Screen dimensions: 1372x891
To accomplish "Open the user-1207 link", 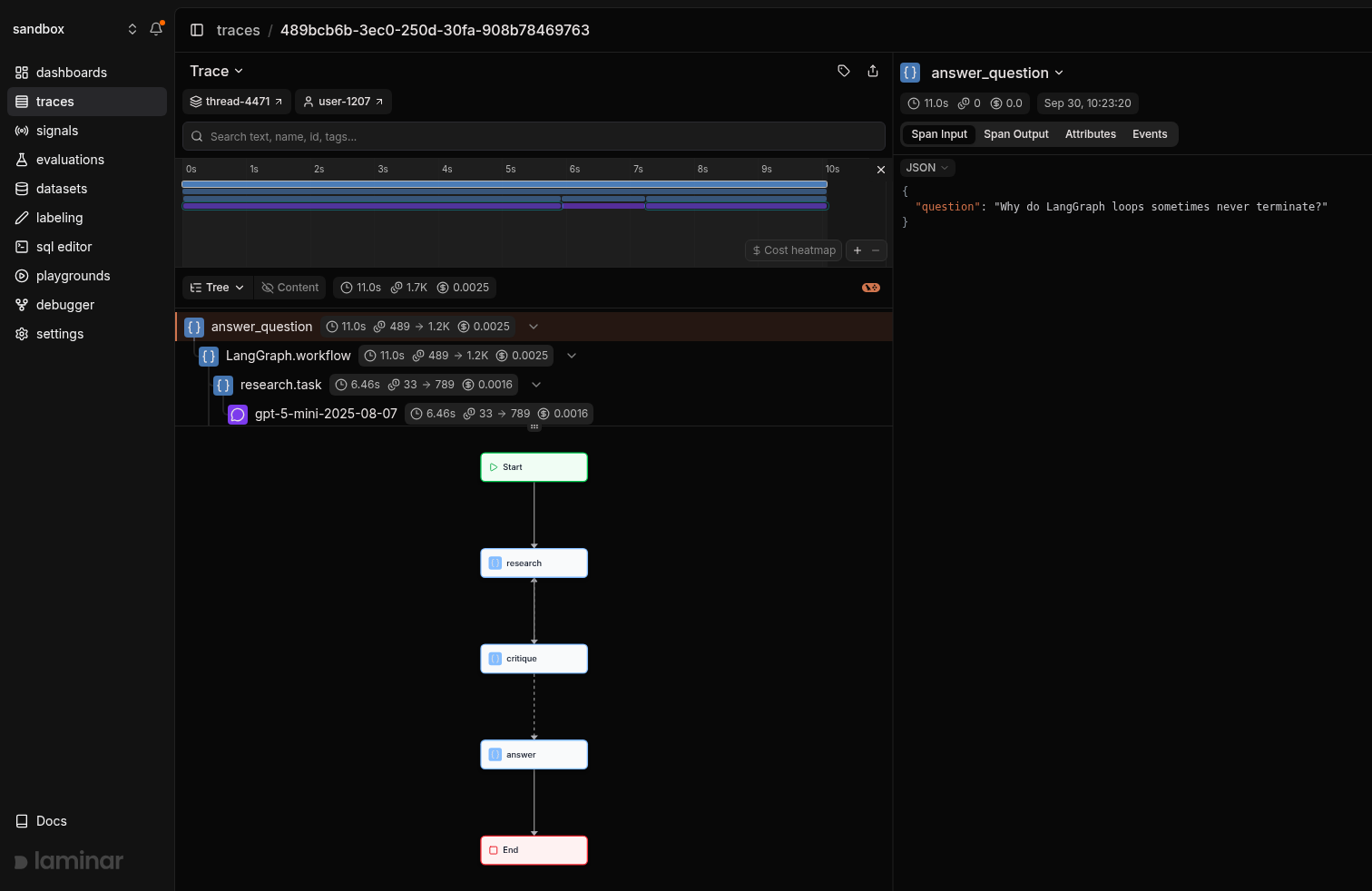I will point(343,102).
